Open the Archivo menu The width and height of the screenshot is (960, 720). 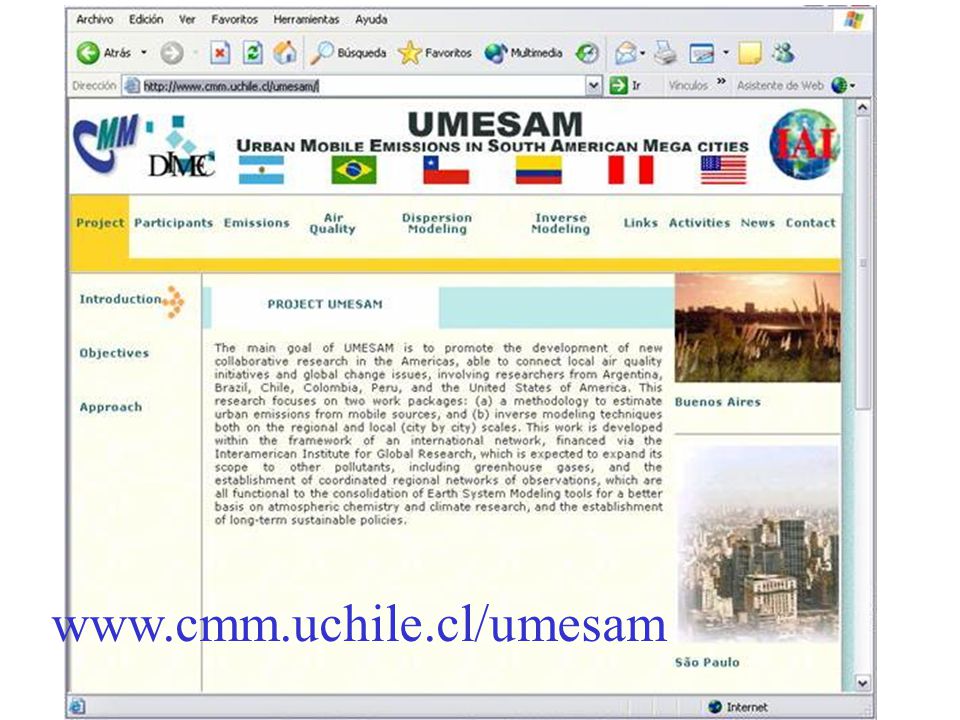point(94,20)
